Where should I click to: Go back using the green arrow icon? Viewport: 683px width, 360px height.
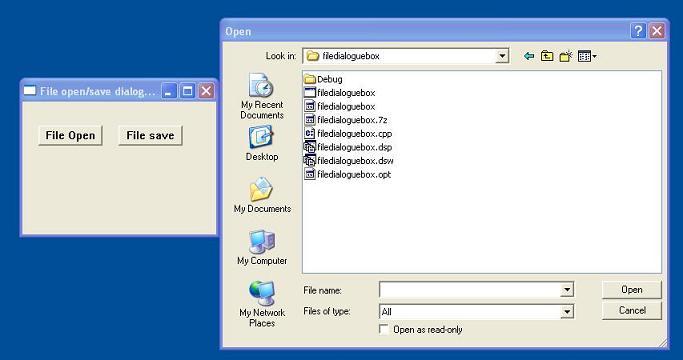pos(529,56)
